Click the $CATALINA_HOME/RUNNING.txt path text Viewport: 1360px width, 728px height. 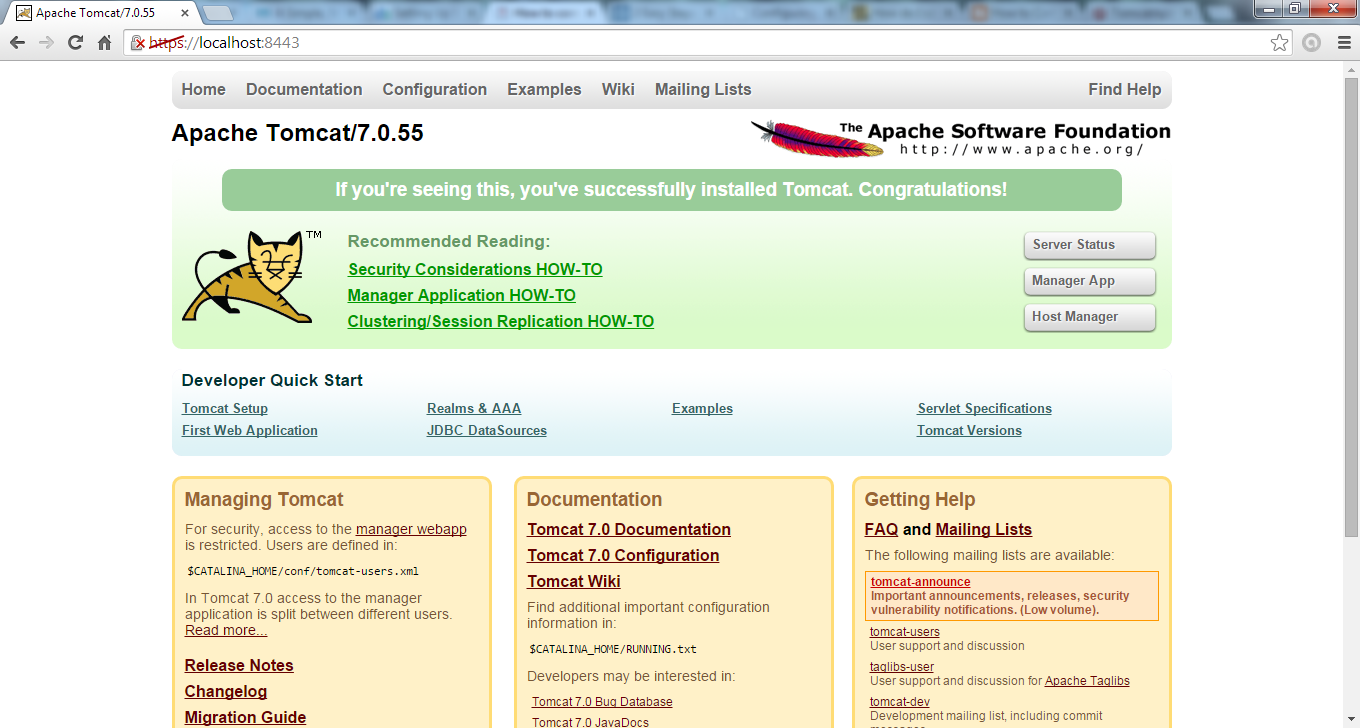[613, 649]
